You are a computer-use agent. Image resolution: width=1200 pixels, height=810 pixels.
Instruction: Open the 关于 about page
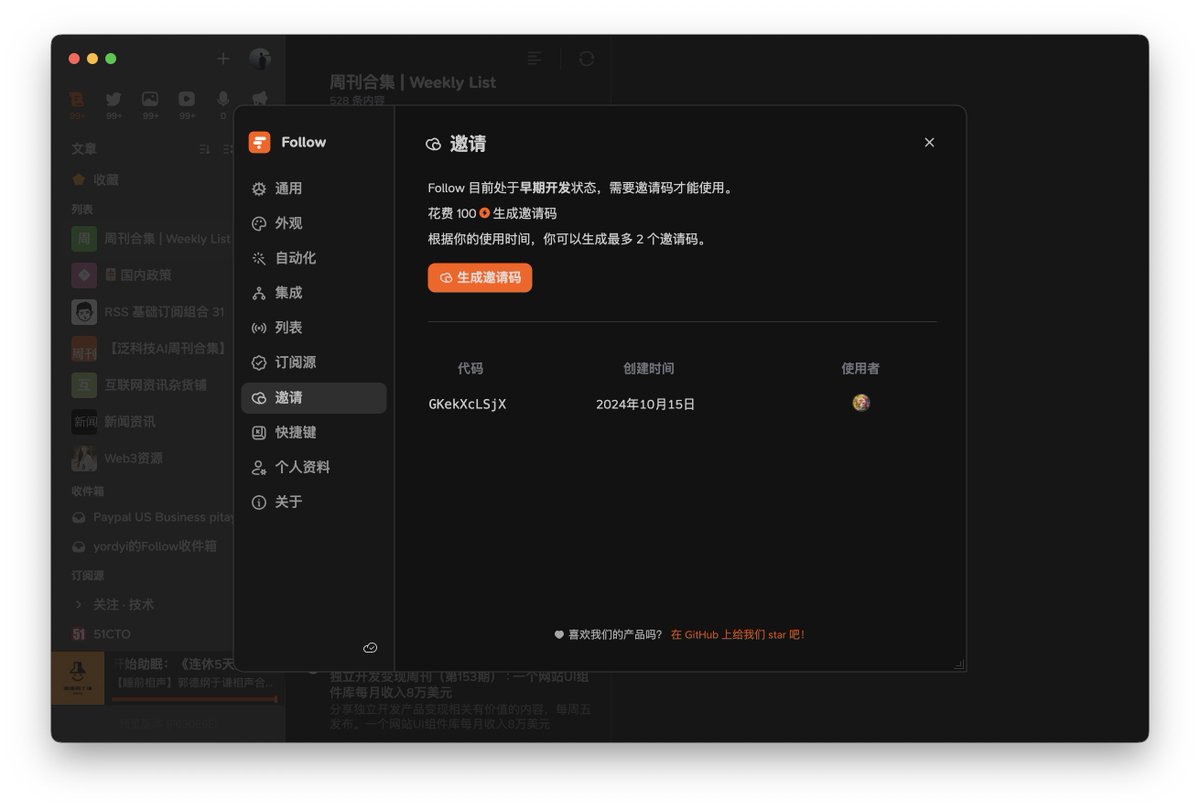point(314,502)
